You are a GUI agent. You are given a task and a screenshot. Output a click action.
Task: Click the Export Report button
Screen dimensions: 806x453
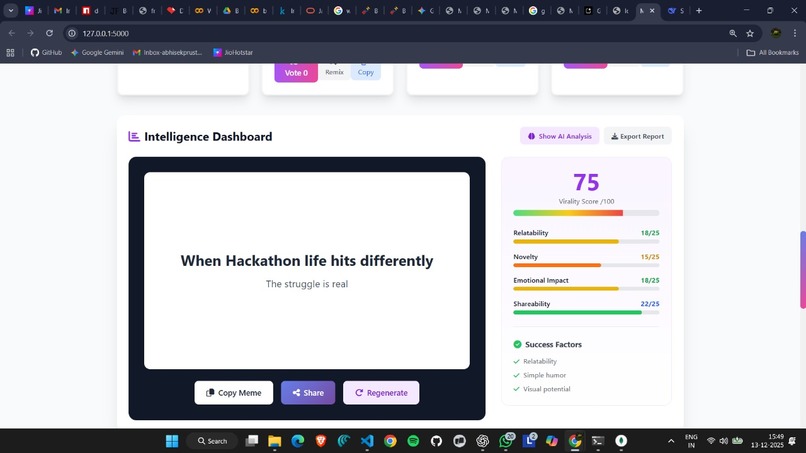coord(637,136)
